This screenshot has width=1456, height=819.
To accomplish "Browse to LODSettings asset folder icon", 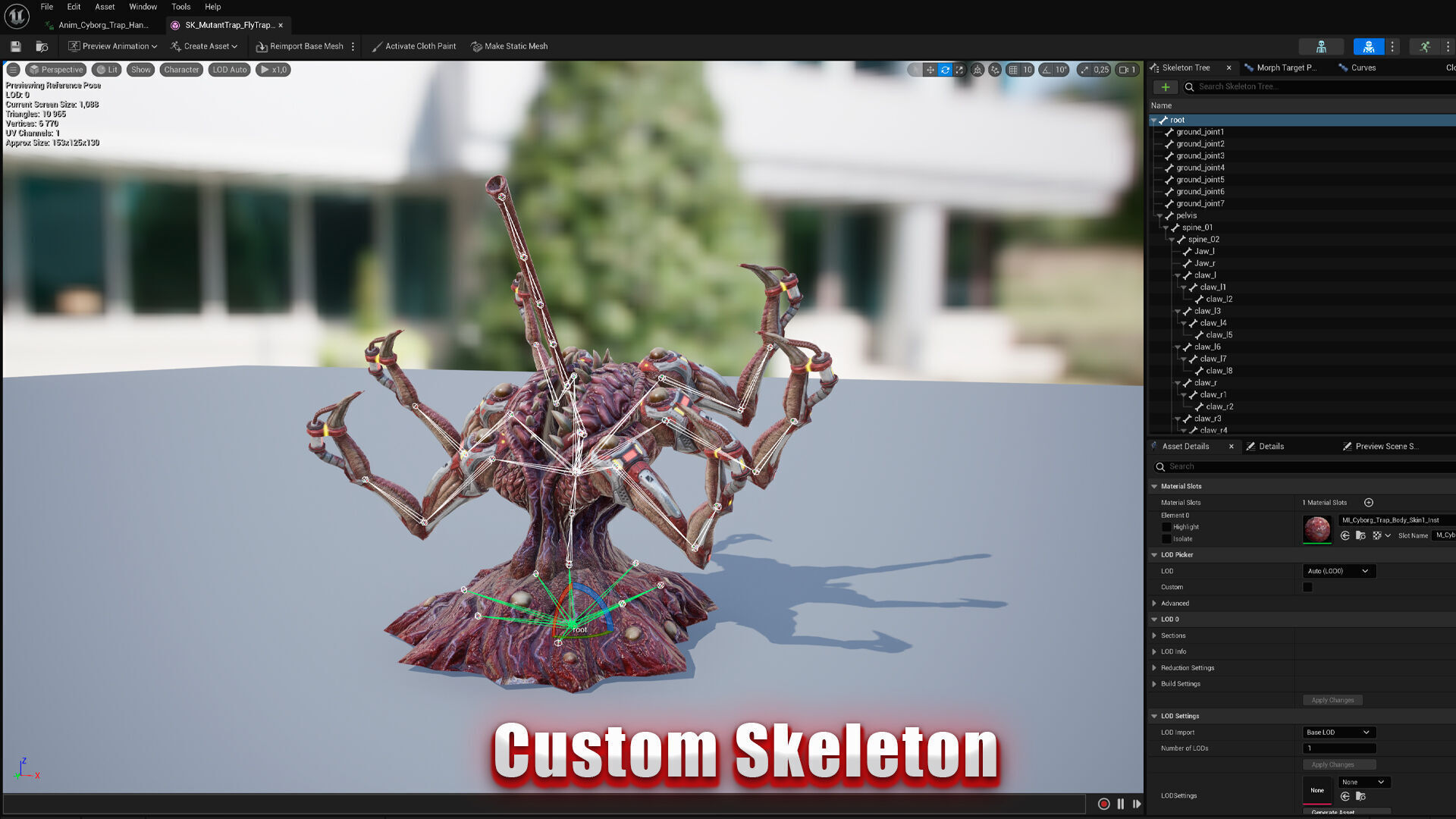I will pyautogui.click(x=1360, y=796).
